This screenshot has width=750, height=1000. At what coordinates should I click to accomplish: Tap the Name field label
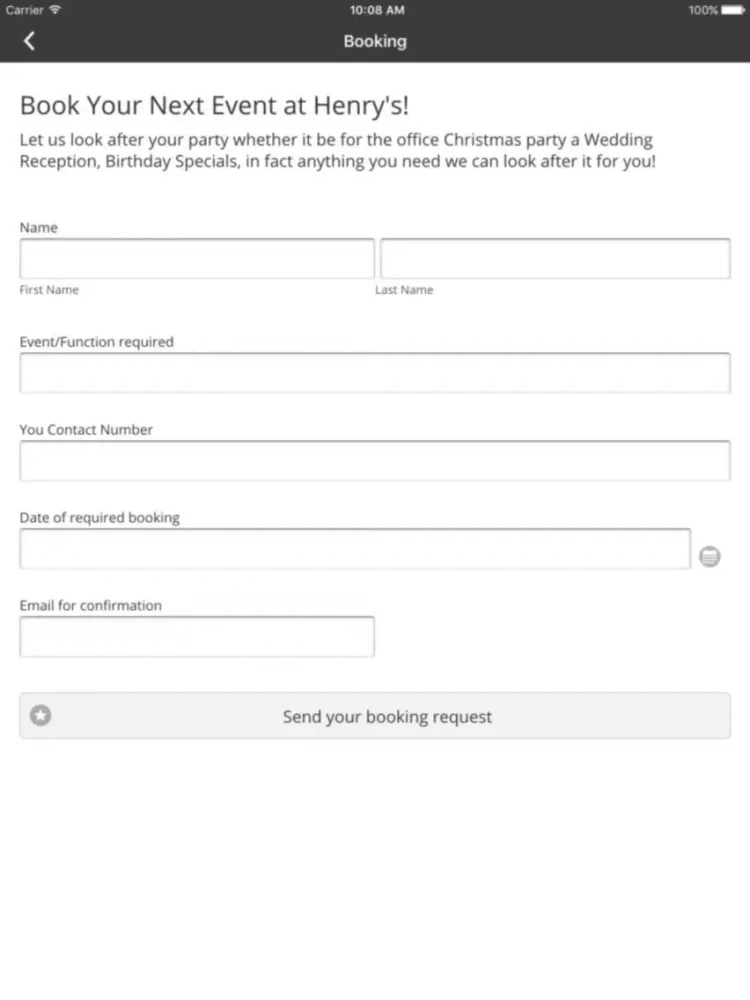(x=38, y=228)
